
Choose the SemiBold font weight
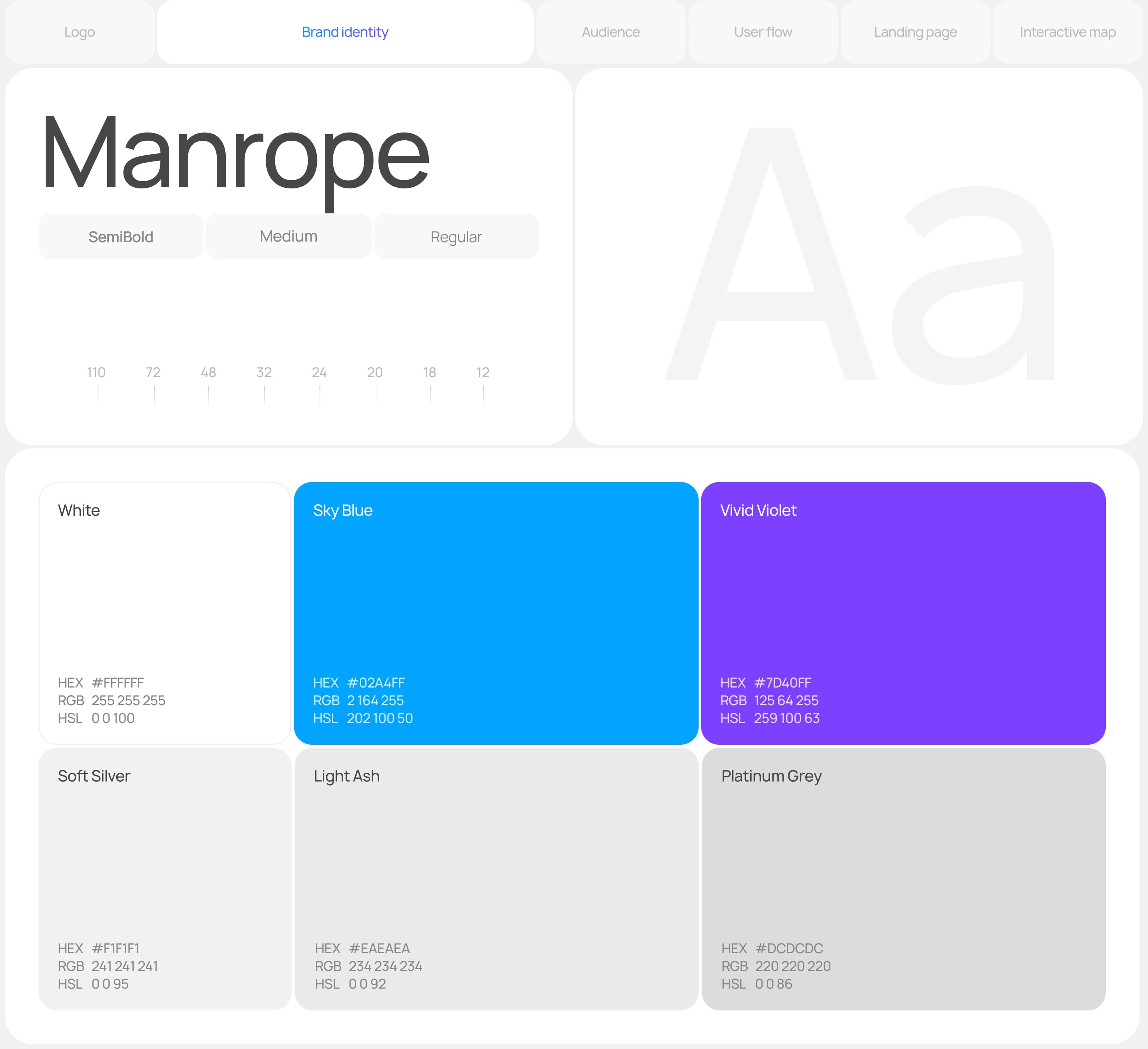pyautogui.click(x=121, y=237)
